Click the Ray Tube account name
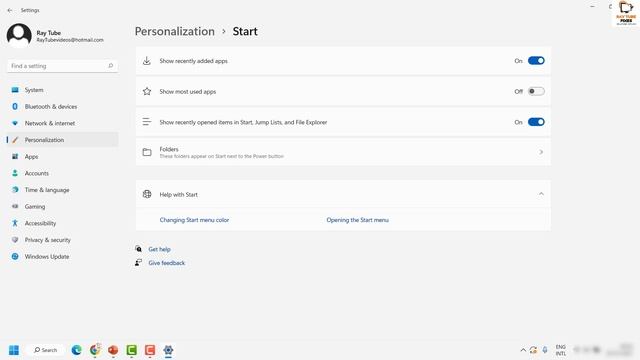 click(x=49, y=33)
